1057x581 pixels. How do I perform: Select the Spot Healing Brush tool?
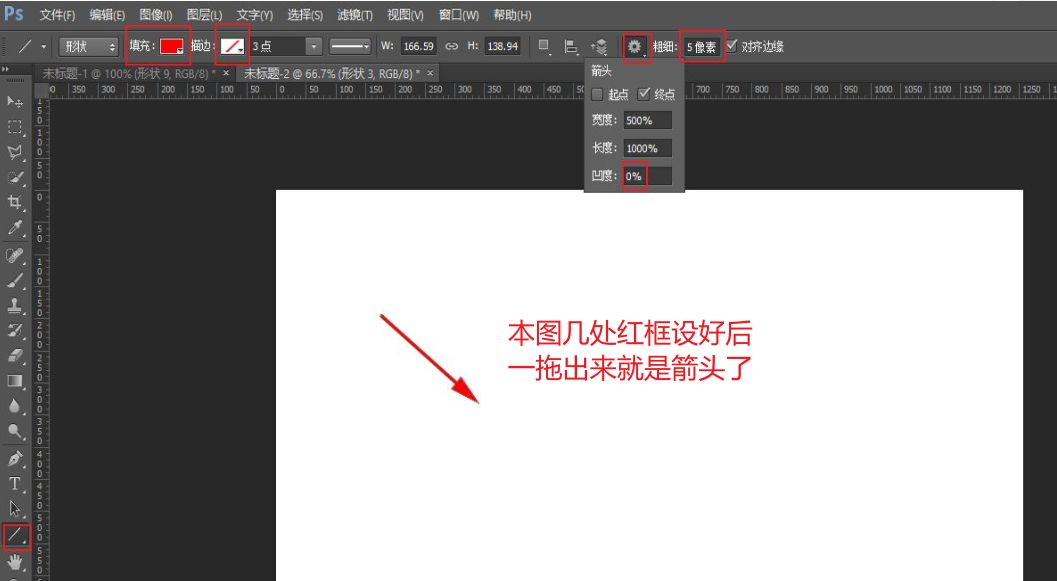[15, 255]
